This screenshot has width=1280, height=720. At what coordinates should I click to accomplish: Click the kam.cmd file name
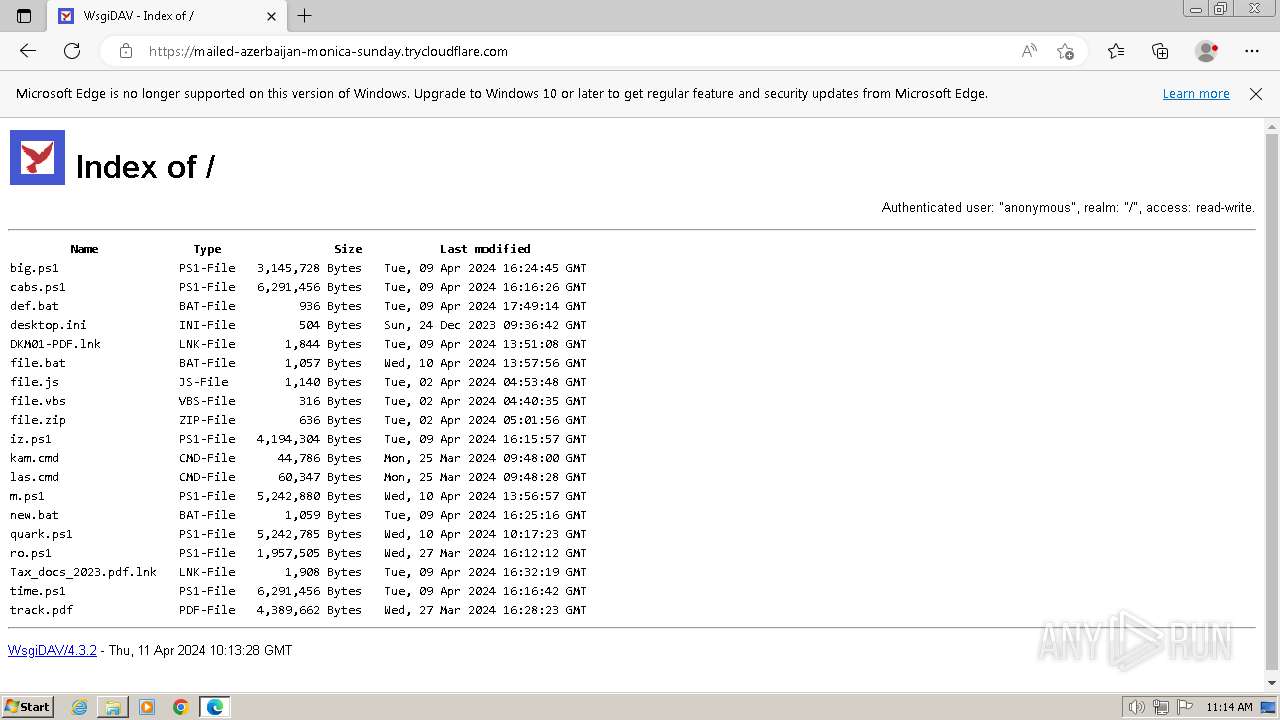[x=34, y=458]
